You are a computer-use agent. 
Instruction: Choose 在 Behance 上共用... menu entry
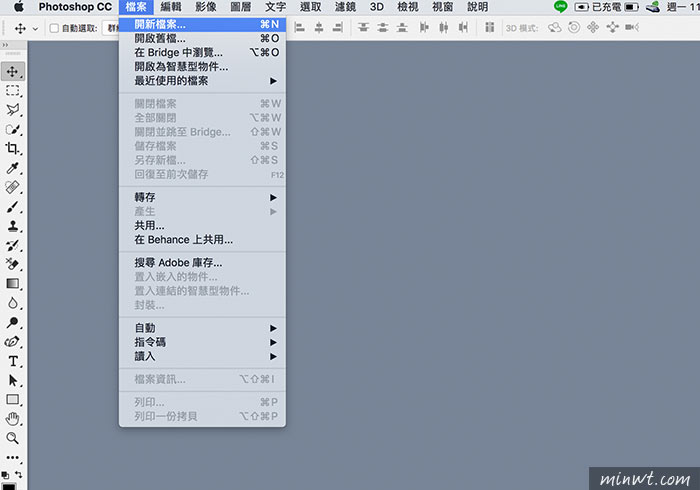click(202, 240)
